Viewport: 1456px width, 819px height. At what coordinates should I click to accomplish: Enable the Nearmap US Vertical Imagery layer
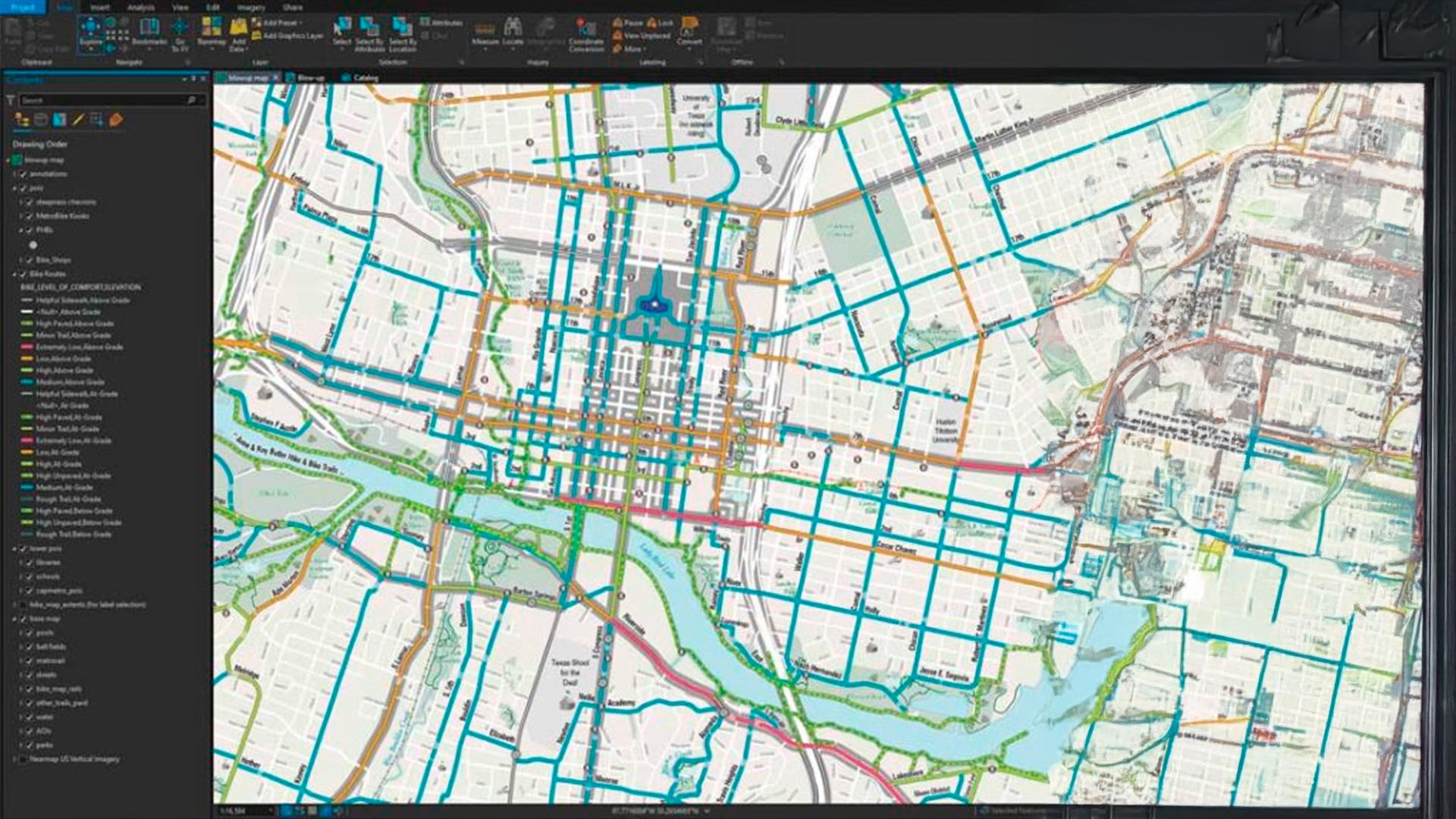(23, 759)
